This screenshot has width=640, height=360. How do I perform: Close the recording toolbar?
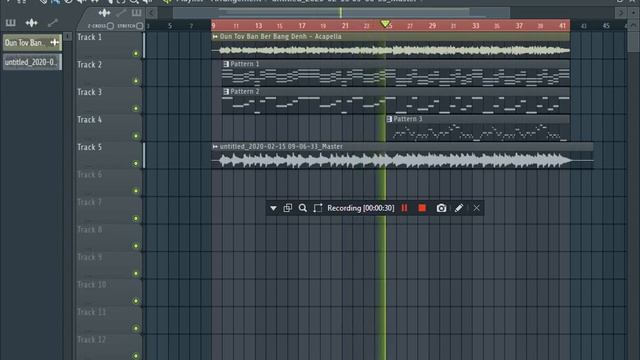[x=477, y=208]
